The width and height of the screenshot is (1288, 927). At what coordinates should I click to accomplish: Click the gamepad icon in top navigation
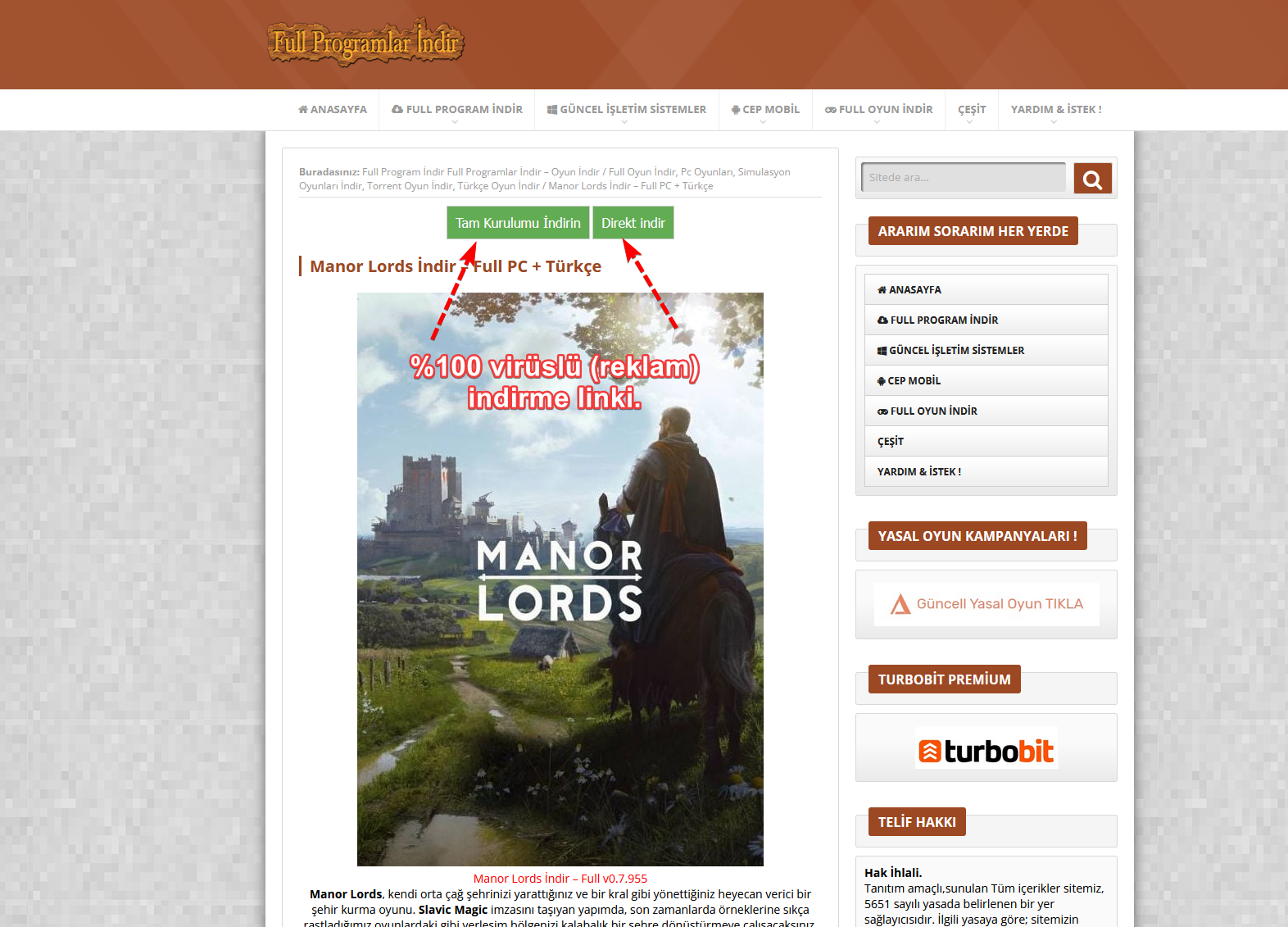tap(831, 110)
